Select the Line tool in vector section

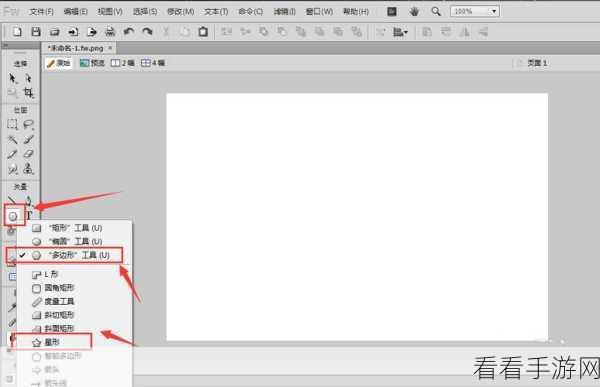point(12,200)
